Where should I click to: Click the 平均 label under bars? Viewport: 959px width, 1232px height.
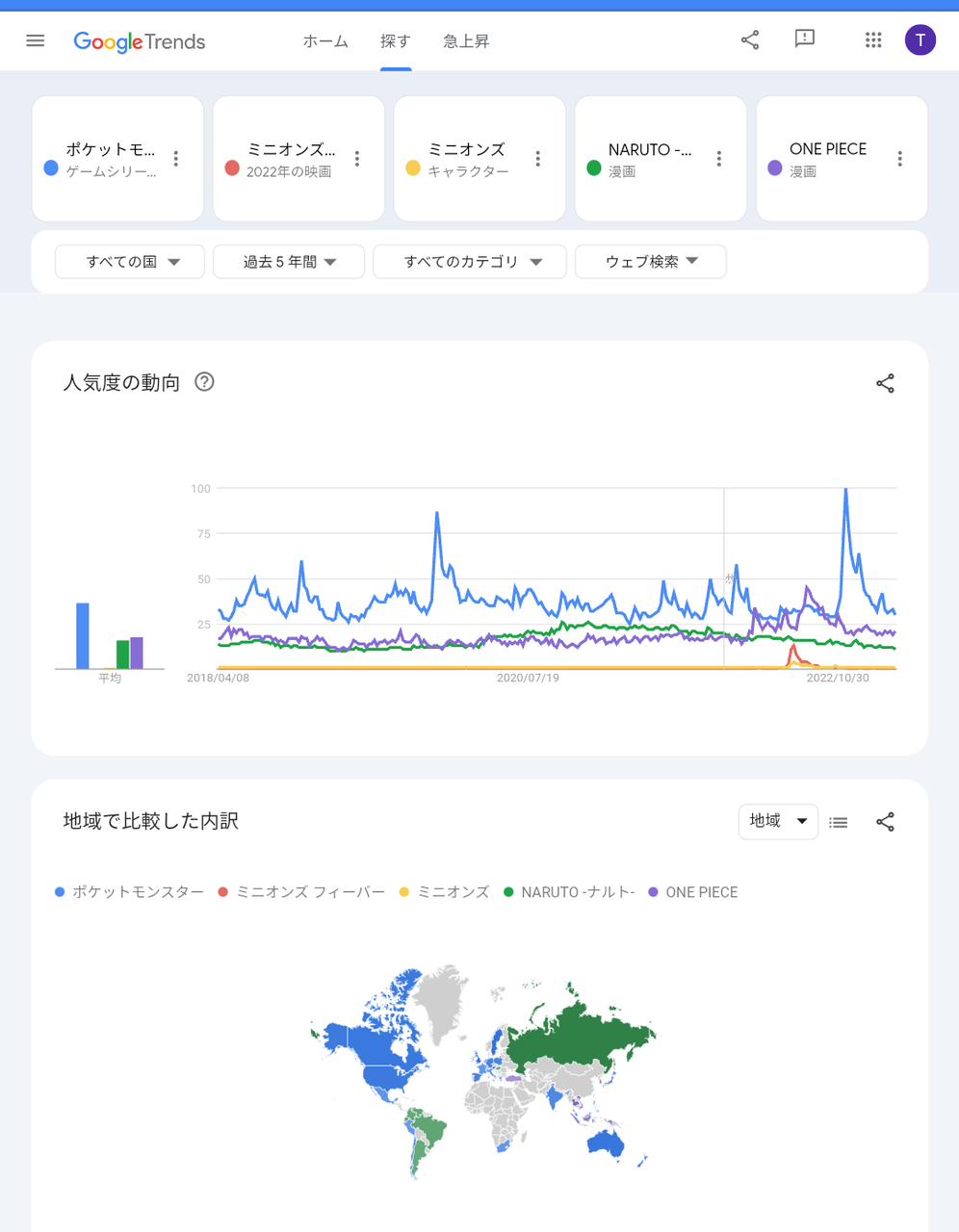coord(110,678)
